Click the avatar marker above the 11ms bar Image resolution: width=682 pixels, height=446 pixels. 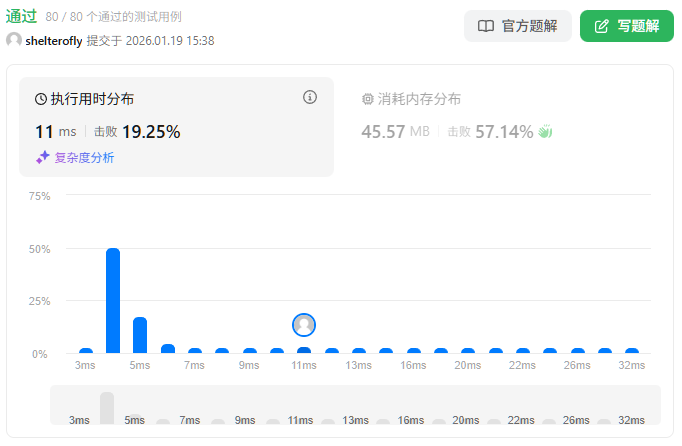[304, 325]
